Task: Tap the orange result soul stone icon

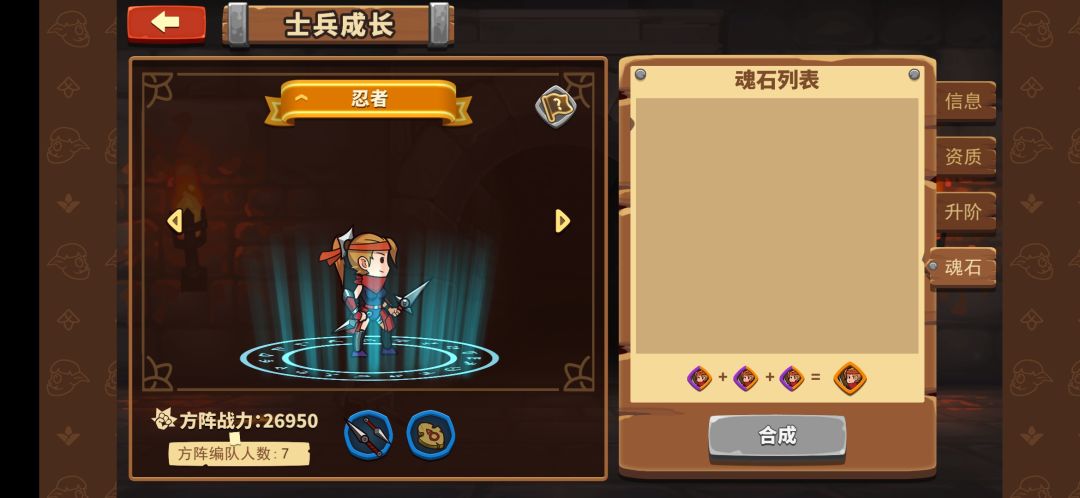Action: coord(850,378)
